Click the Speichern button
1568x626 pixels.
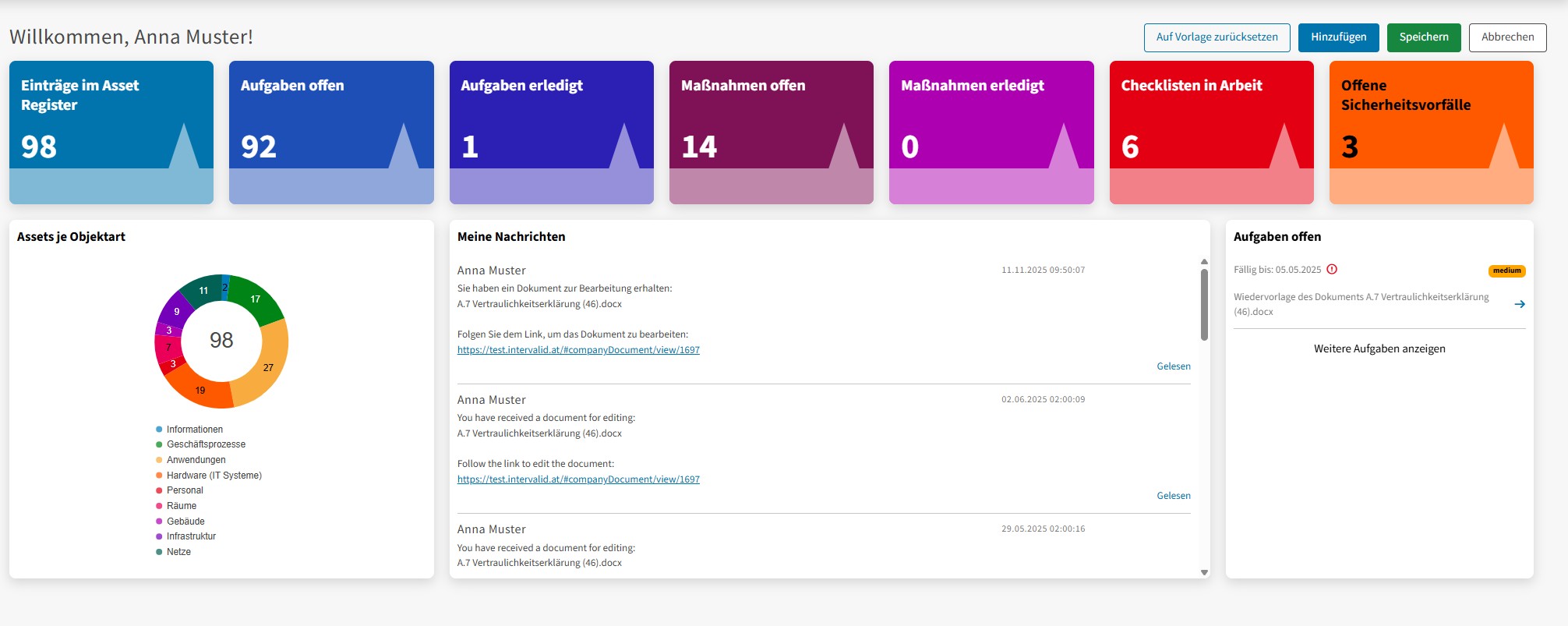tap(1423, 37)
